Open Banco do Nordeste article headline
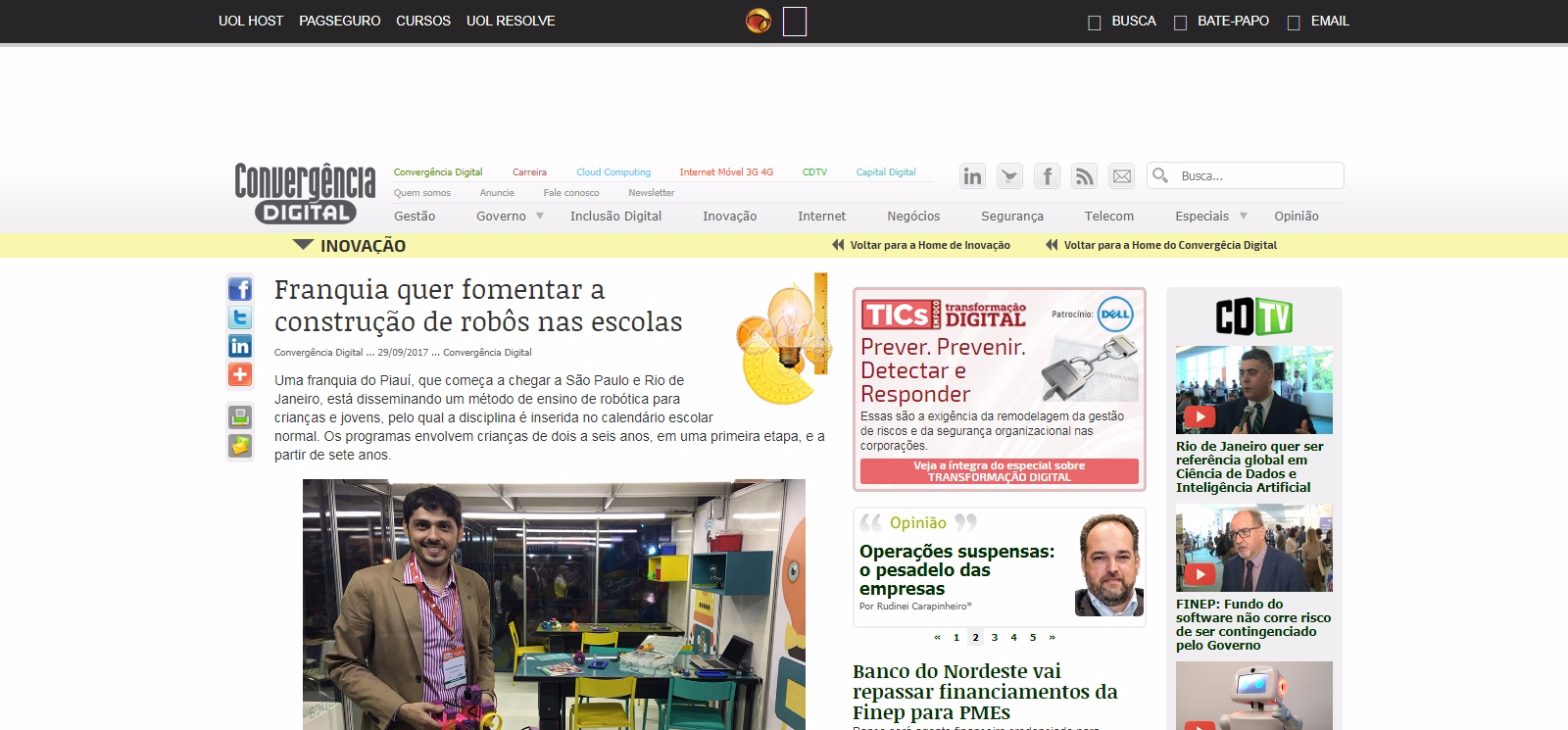The width and height of the screenshot is (1568, 730). [985, 692]
